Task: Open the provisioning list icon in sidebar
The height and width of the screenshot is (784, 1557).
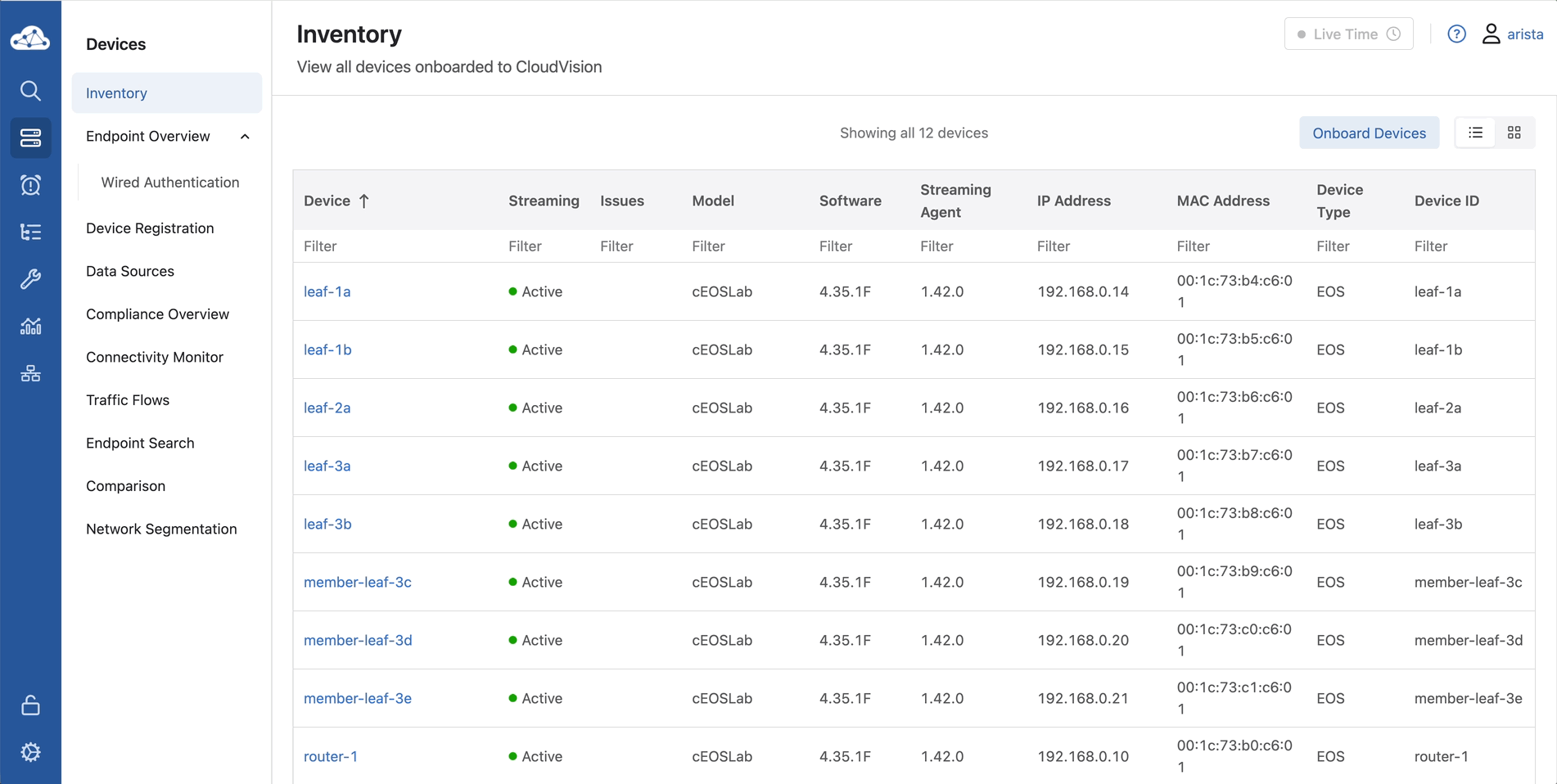Action: (30, 232)
